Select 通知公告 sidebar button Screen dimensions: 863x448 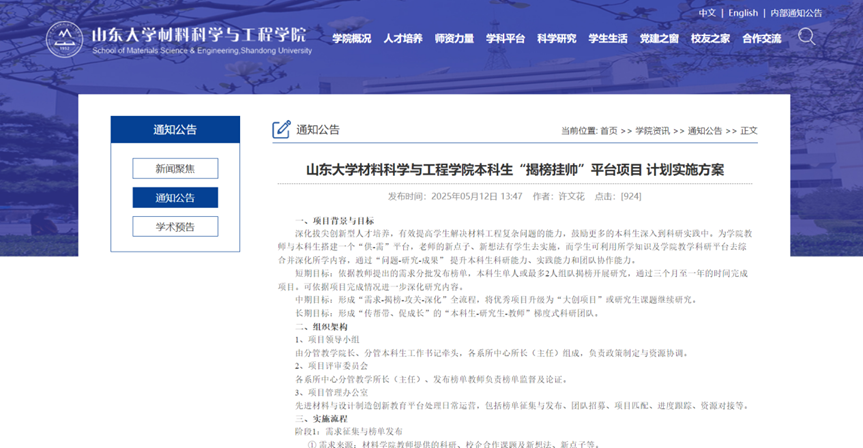pyautogui.click(x=175, y=197)
